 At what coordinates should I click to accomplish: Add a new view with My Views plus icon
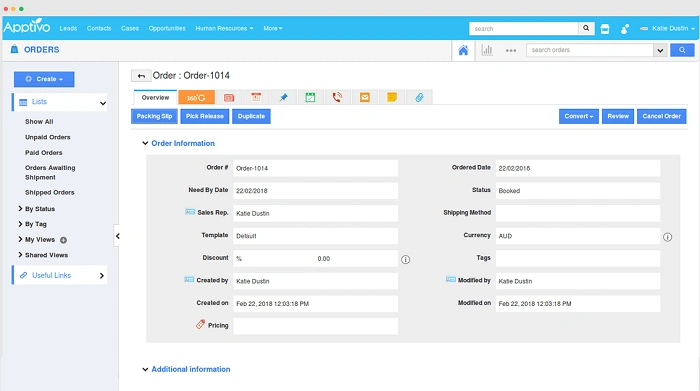pyautogui.click(x=63, y=240)
